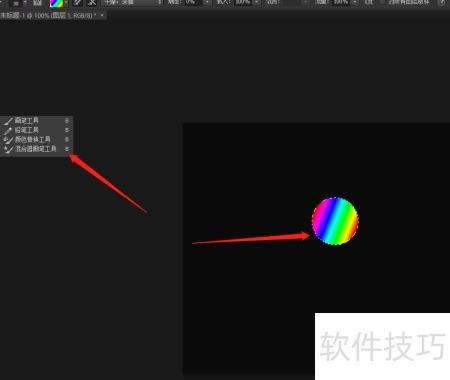
Task: Toggle clean brush after each stroke
Action: click(92, 3)
